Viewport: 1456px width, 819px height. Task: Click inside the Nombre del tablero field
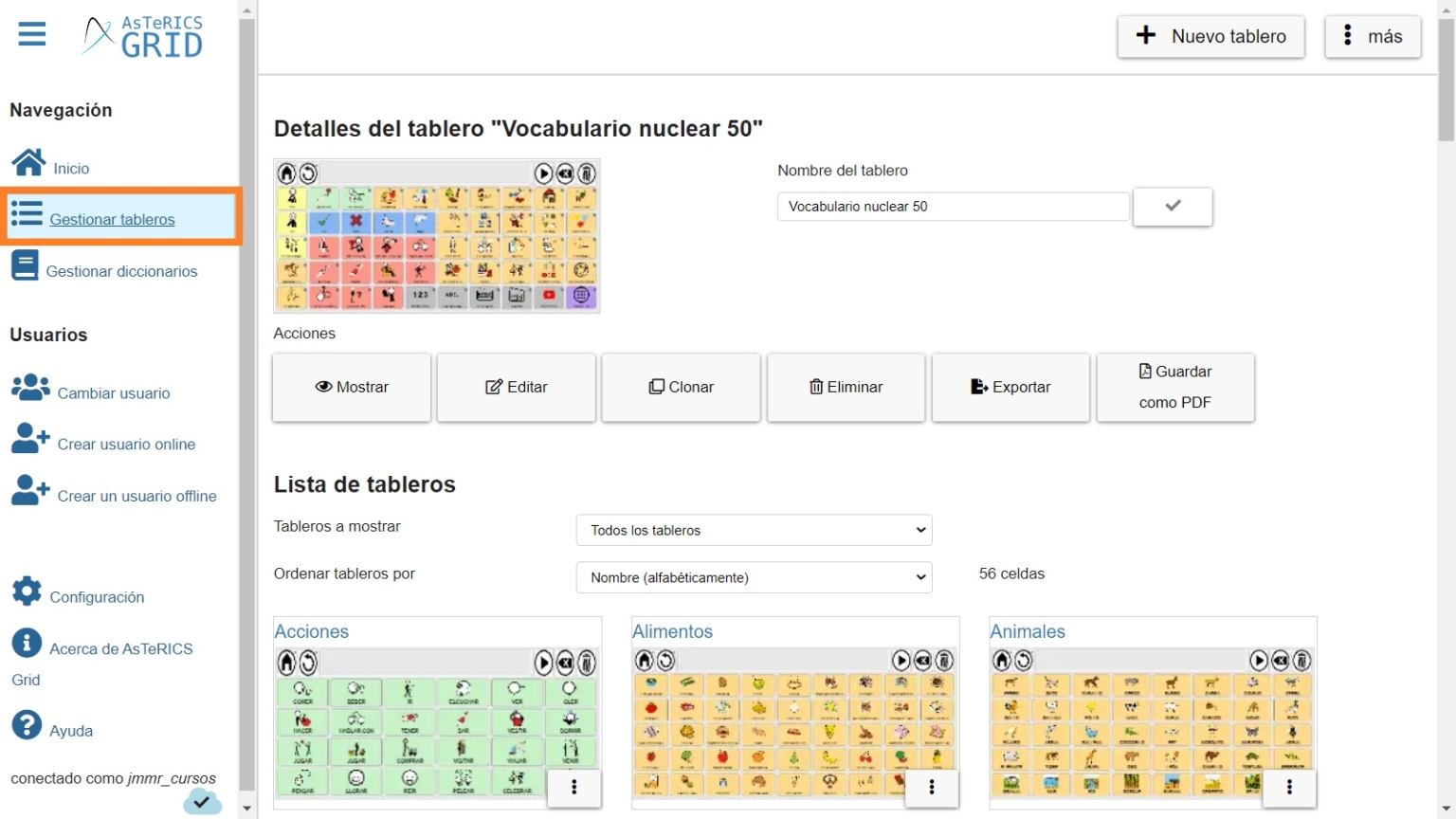point(952,206)
